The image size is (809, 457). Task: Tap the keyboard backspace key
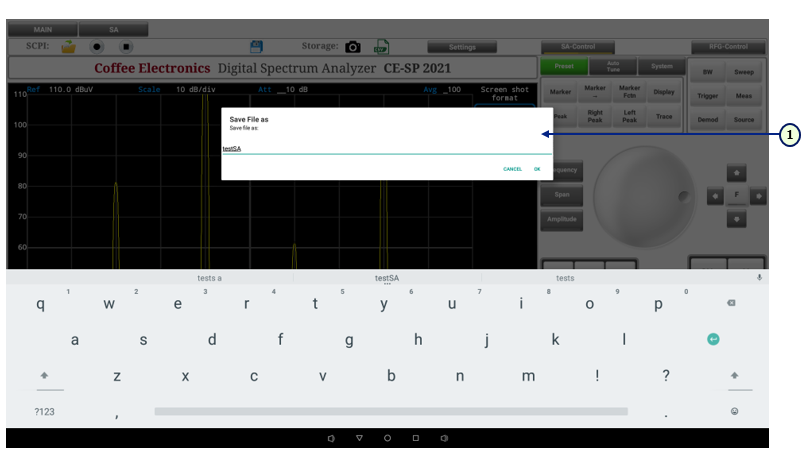tap(730, 304)
